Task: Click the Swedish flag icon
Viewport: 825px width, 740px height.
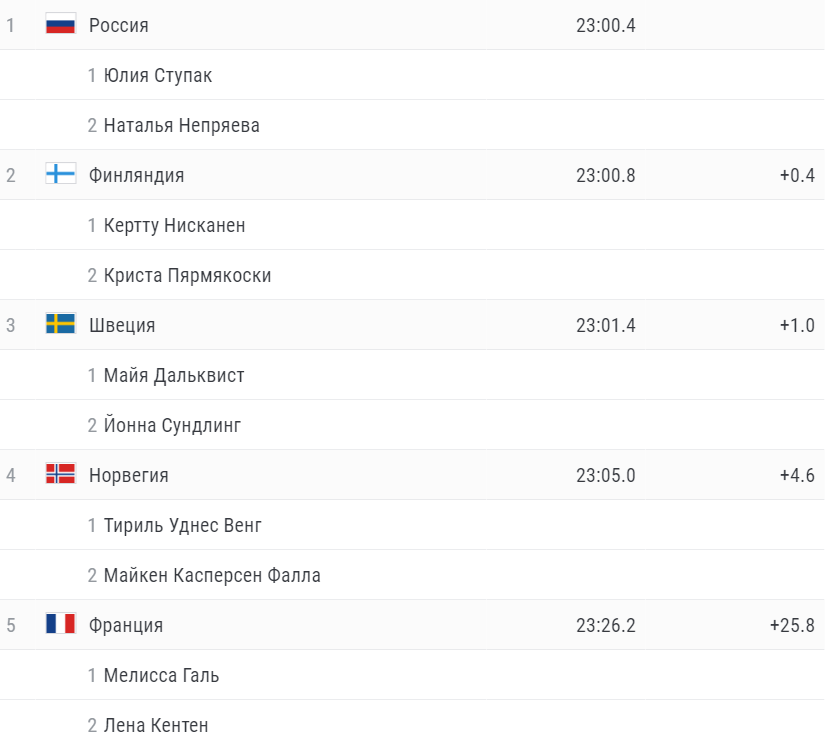Action: pos(61,324)
